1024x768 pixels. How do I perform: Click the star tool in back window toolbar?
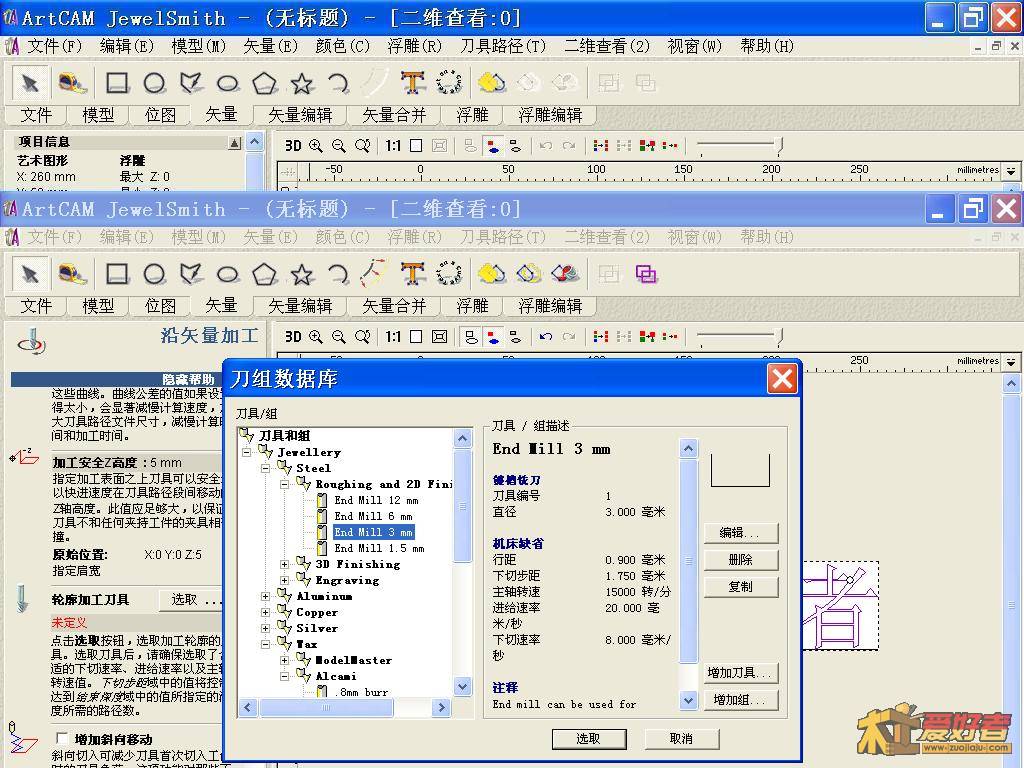pyautogui.click(x=301, y=83)
